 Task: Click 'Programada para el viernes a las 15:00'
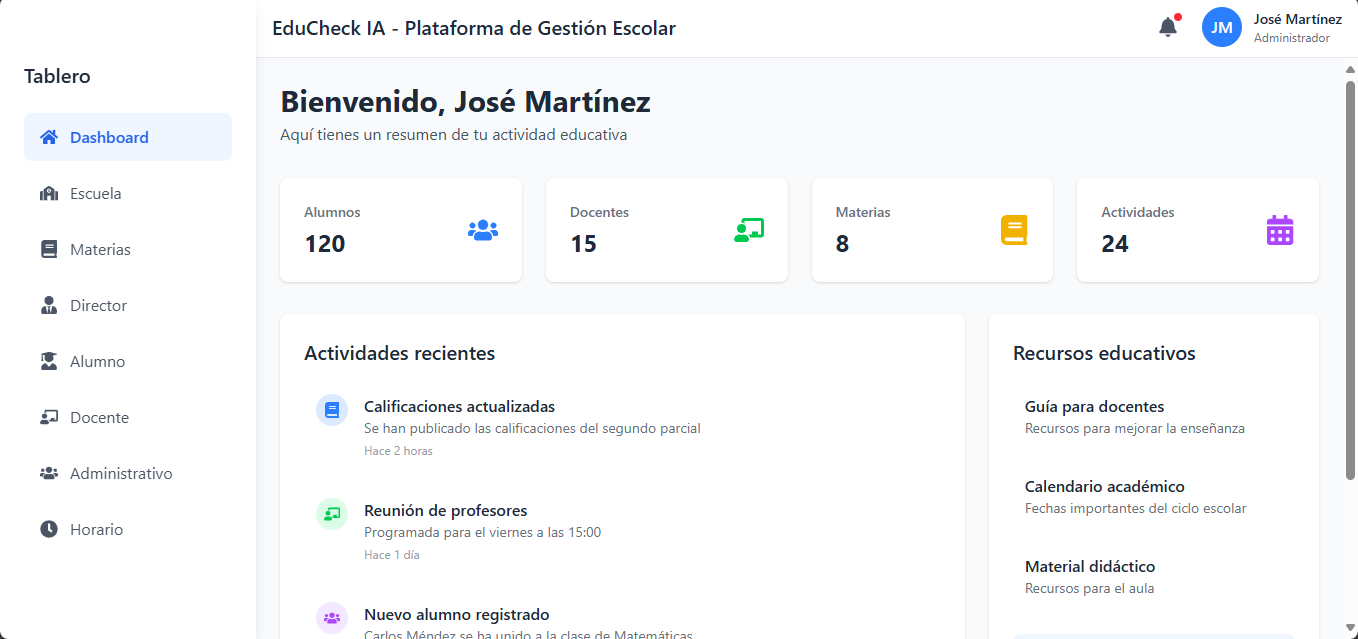coord(482,532)
